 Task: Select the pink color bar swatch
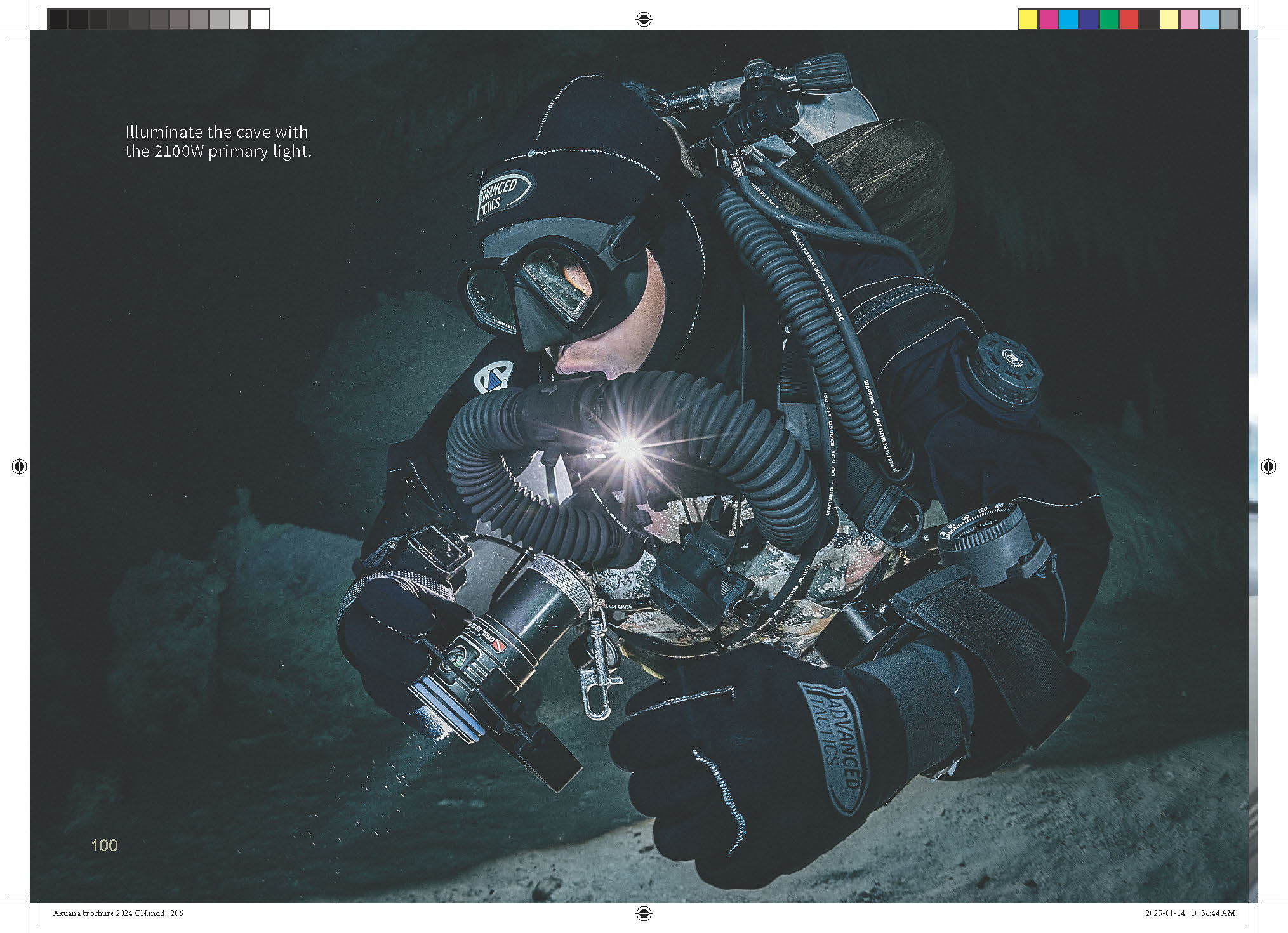point(1189,20)
